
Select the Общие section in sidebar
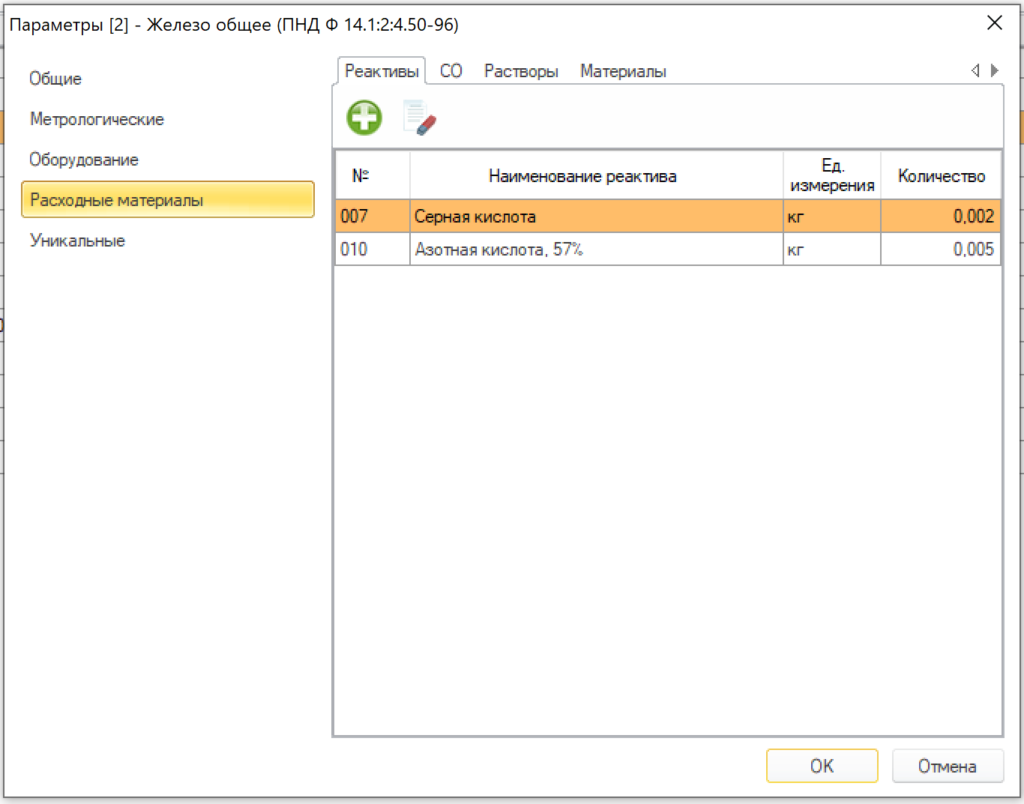[x=56, y=78]
